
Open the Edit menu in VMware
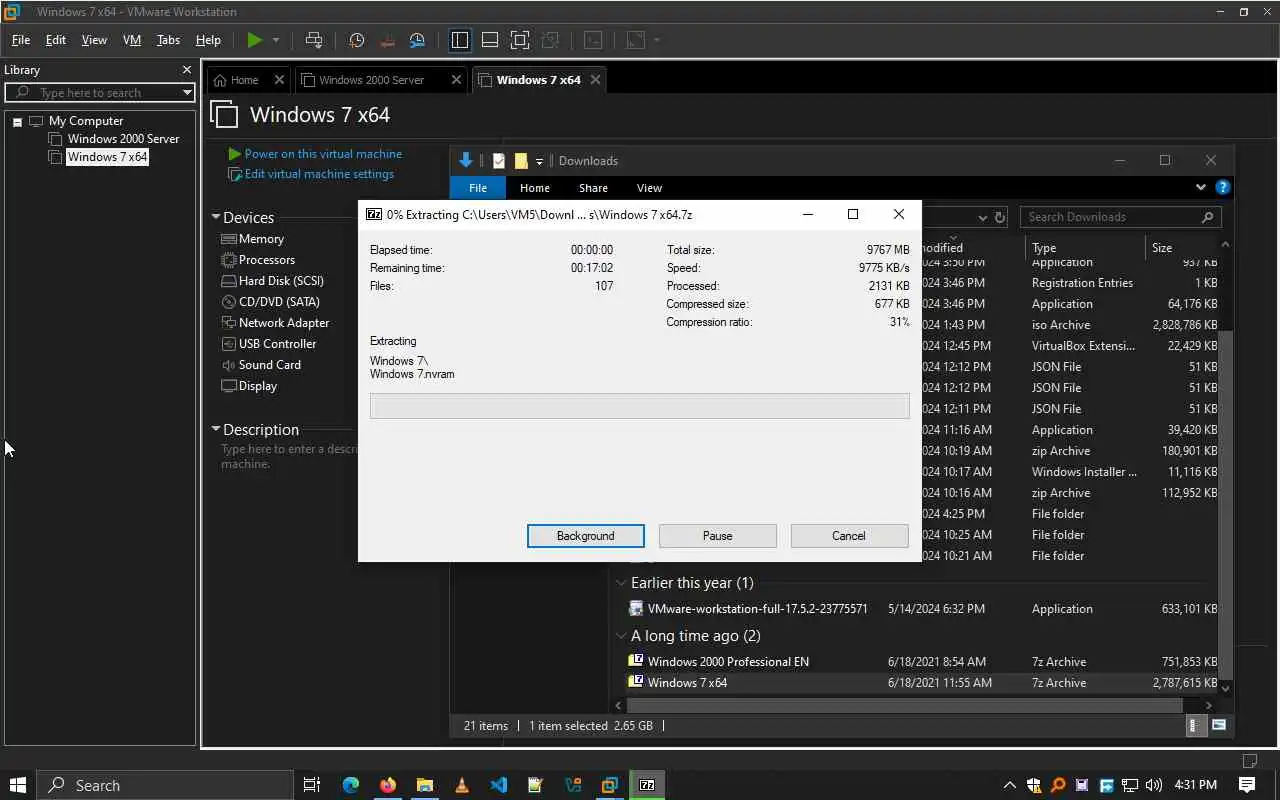coord(56,40)
